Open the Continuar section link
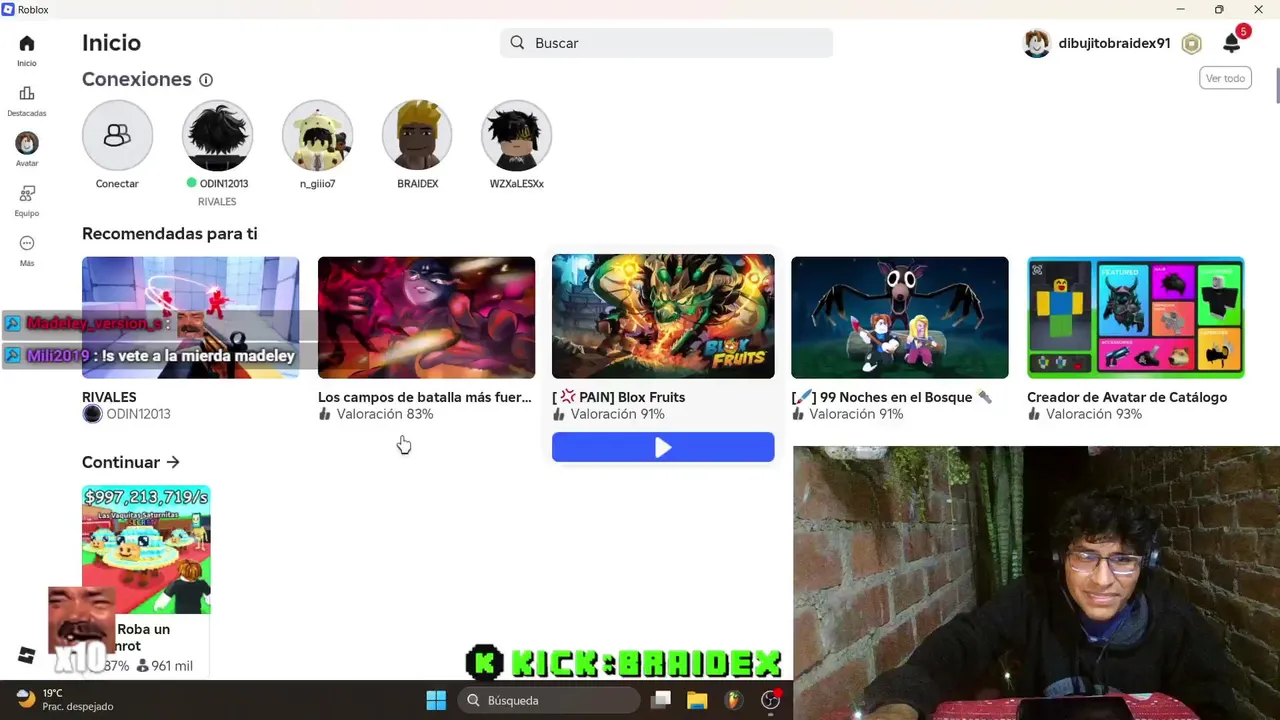This screenshot has height=720, width=1280. tap(131, 462)
